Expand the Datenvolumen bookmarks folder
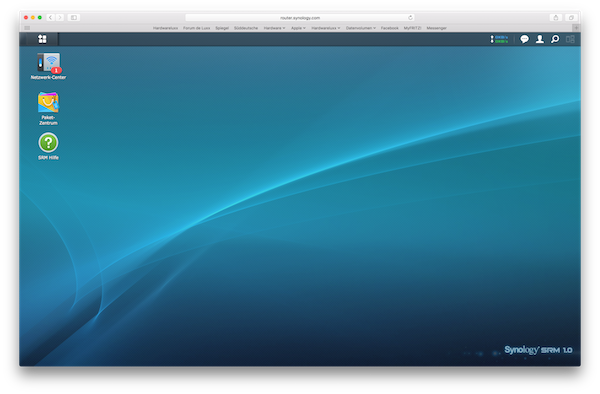The height and width of the screenshot is (394, 600). pyautogui.click(x=361, y=28)
